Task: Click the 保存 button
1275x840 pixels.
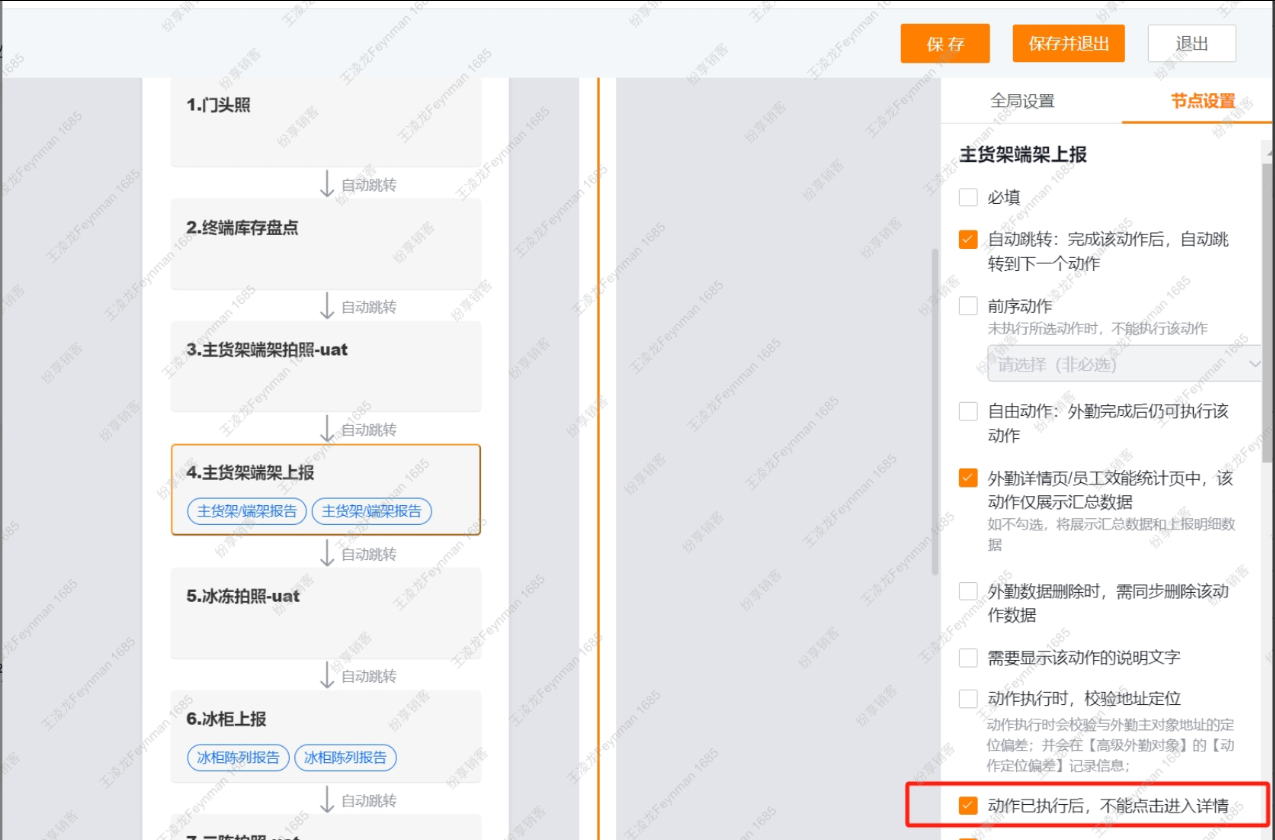Action: point(943,43)
